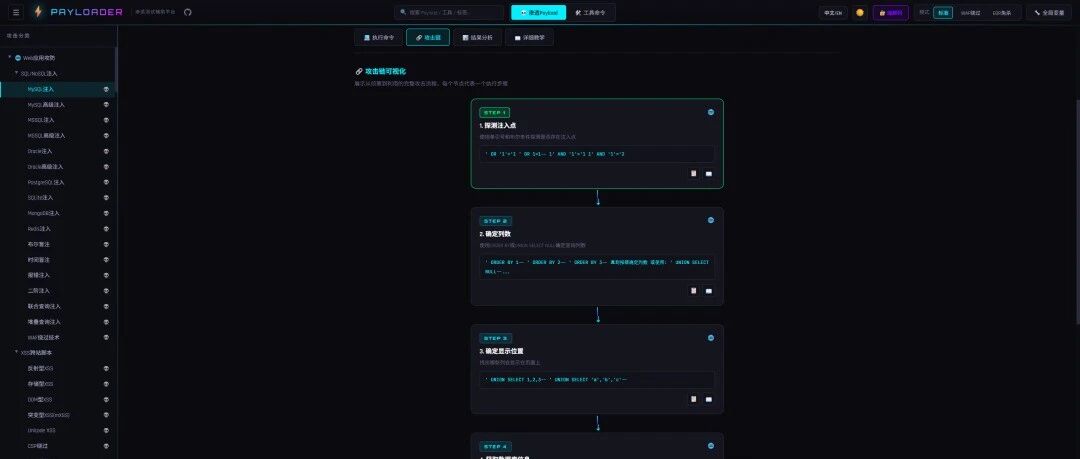1080x459 pixels.
Task: Select 堆叠查询注入 in the sidebar
Action: 44,322
